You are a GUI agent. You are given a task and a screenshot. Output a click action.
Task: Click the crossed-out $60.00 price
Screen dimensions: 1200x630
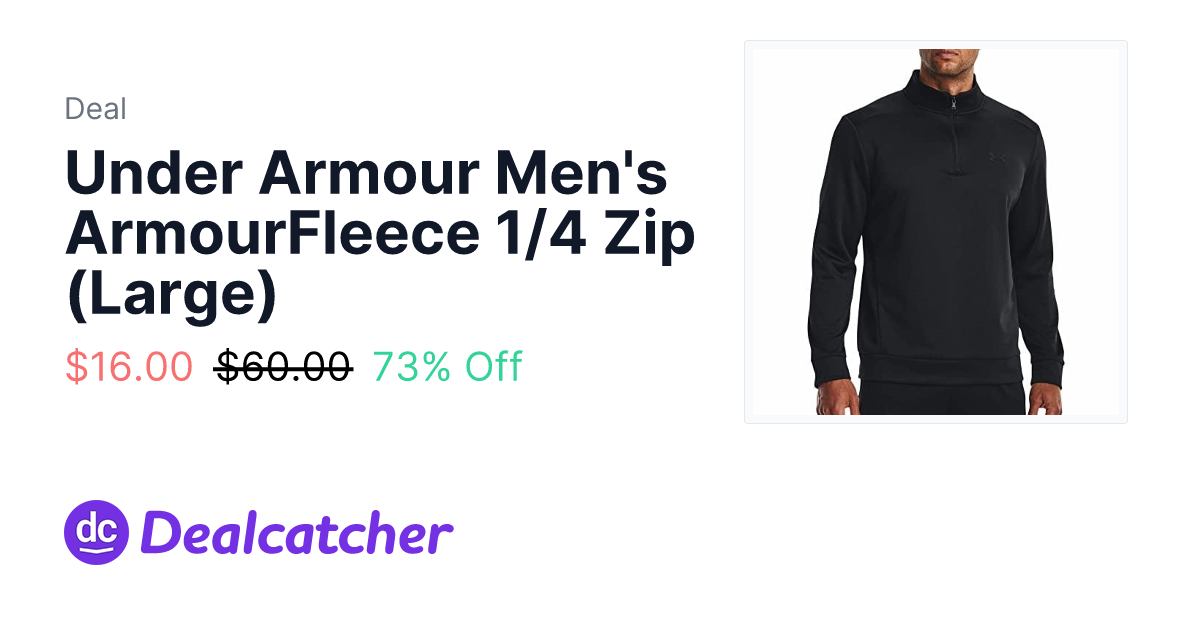click(x=283, y=367)
